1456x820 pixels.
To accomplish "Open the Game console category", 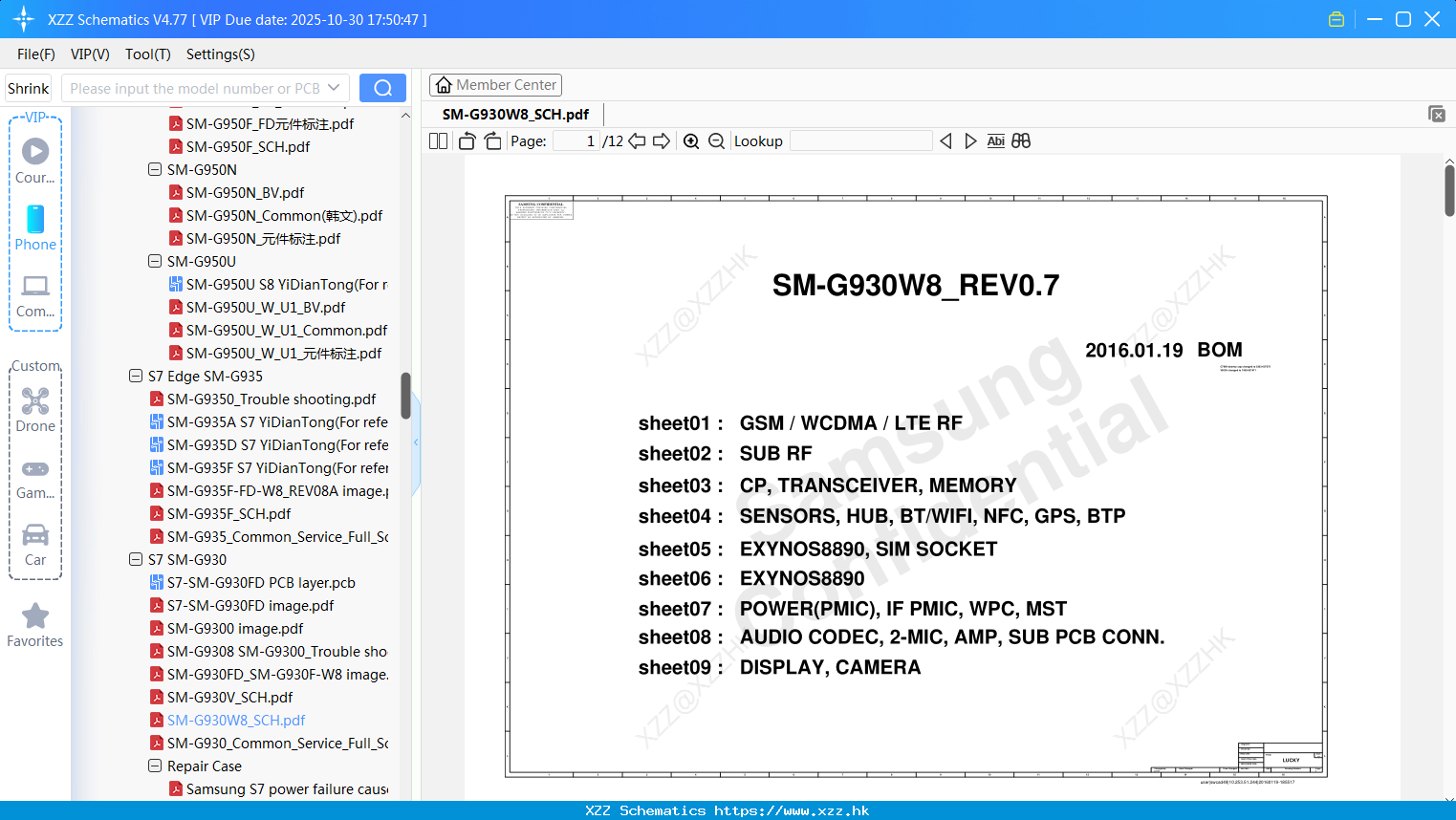I will (x=35, y=478).
